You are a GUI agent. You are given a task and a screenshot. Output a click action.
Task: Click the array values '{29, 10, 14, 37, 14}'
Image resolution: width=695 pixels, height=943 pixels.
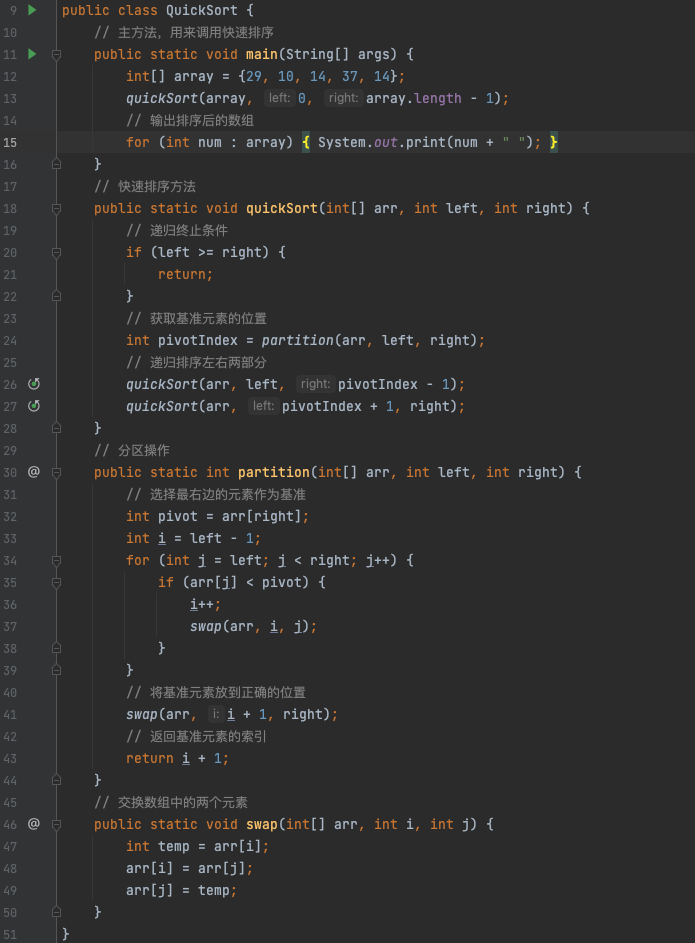click(x=317, y=76)
